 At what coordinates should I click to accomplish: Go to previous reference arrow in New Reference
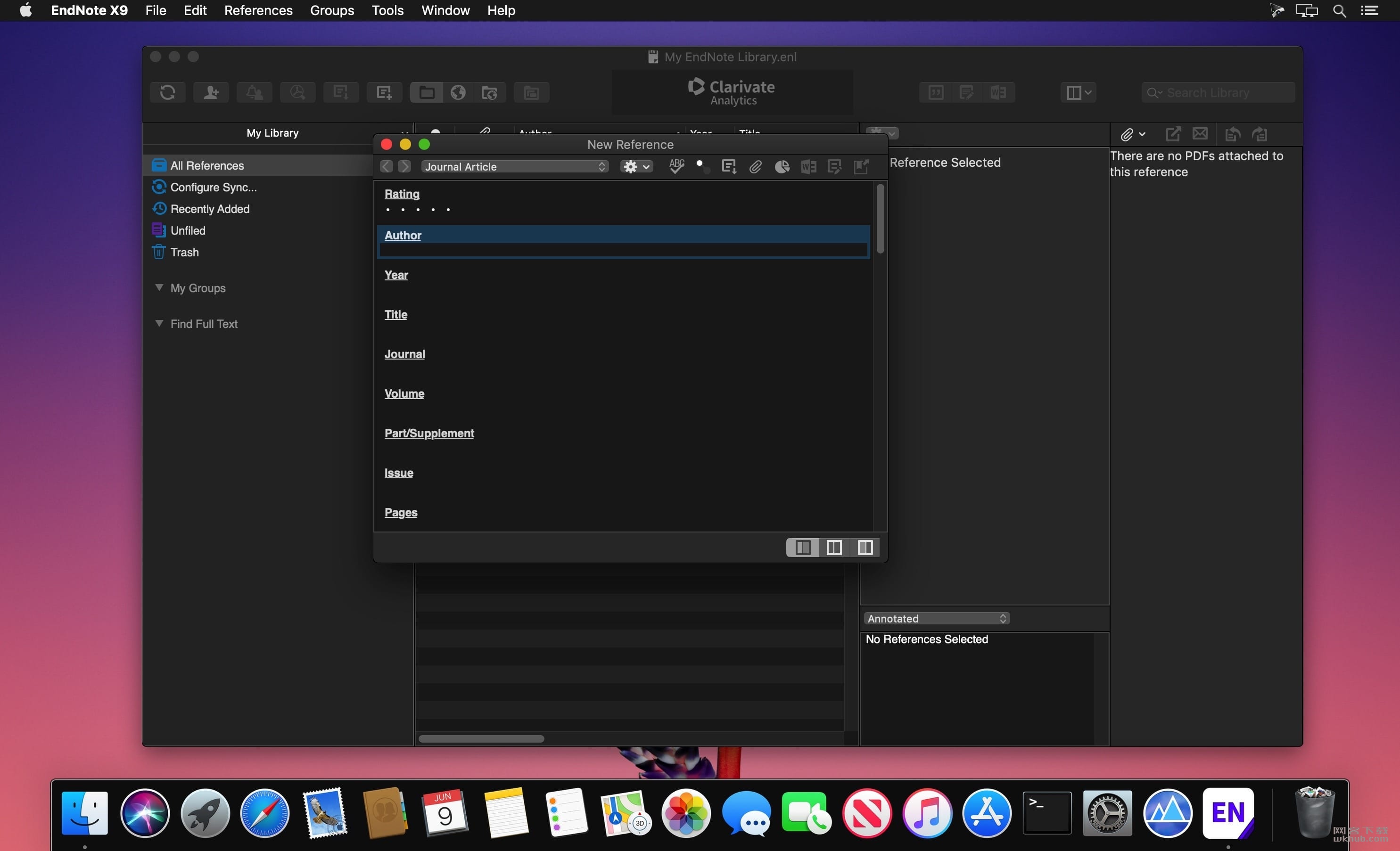(387, 166)
